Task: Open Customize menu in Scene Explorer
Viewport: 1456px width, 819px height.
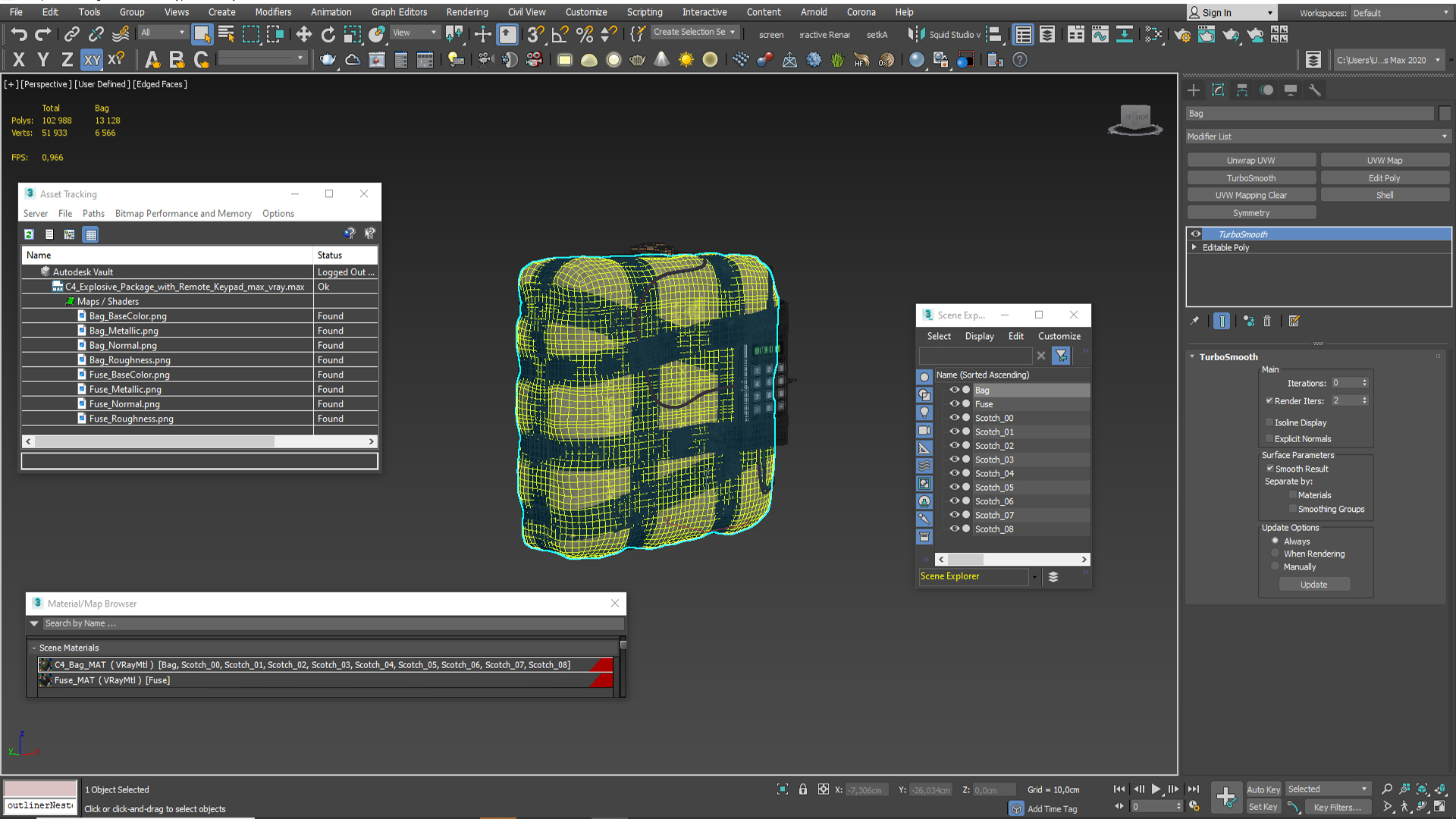Action: [1059, 336]
